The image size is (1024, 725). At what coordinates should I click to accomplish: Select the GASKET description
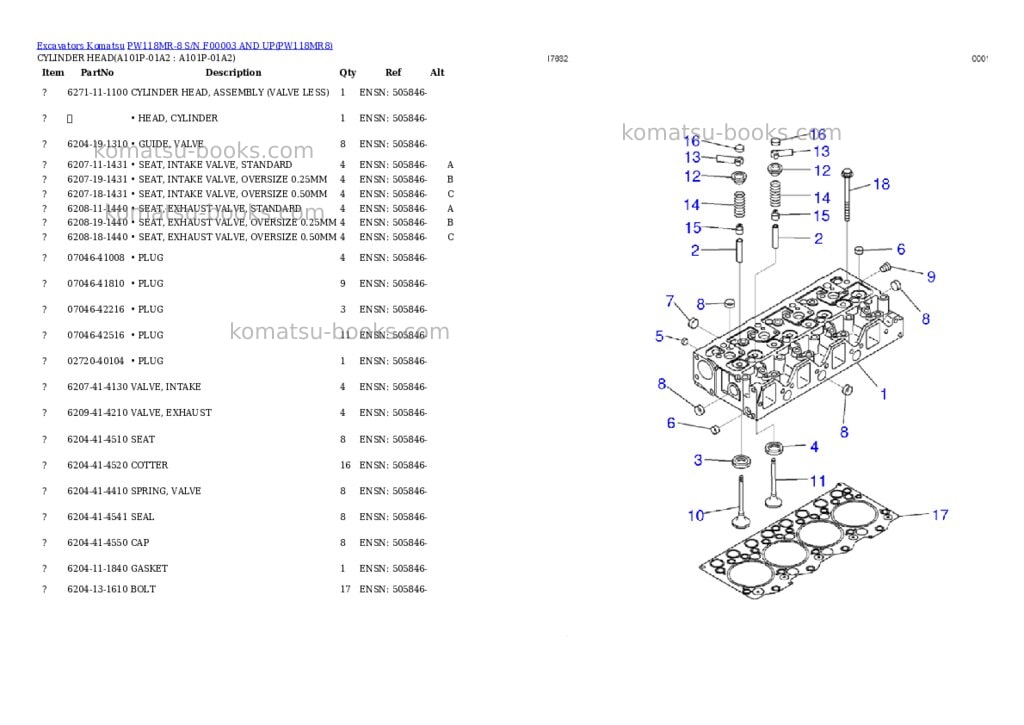pyautogui.click(x=150, y=569)
